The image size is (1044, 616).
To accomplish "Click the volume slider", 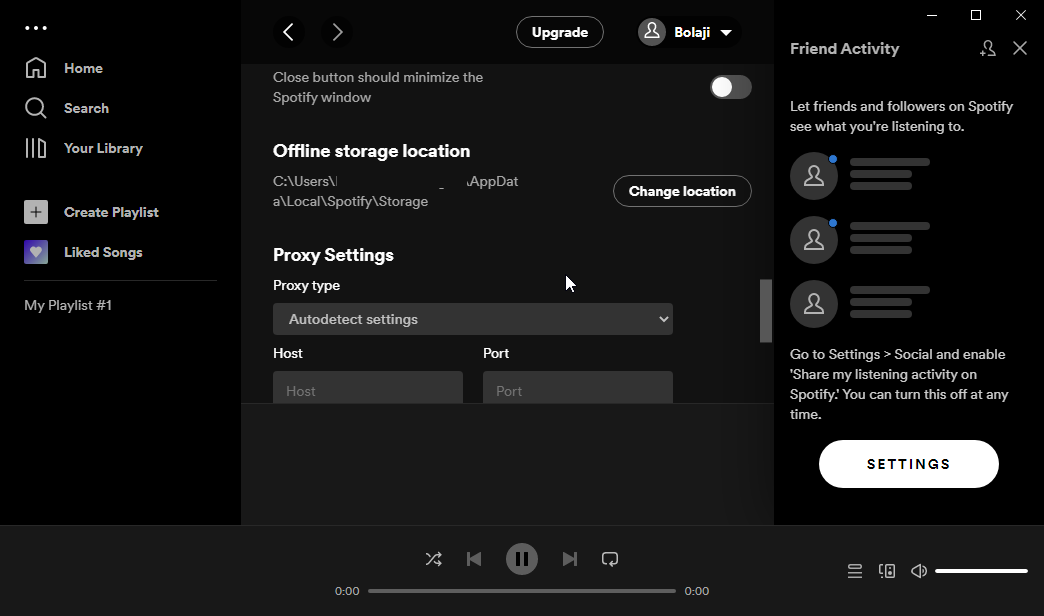I will 981,571.
